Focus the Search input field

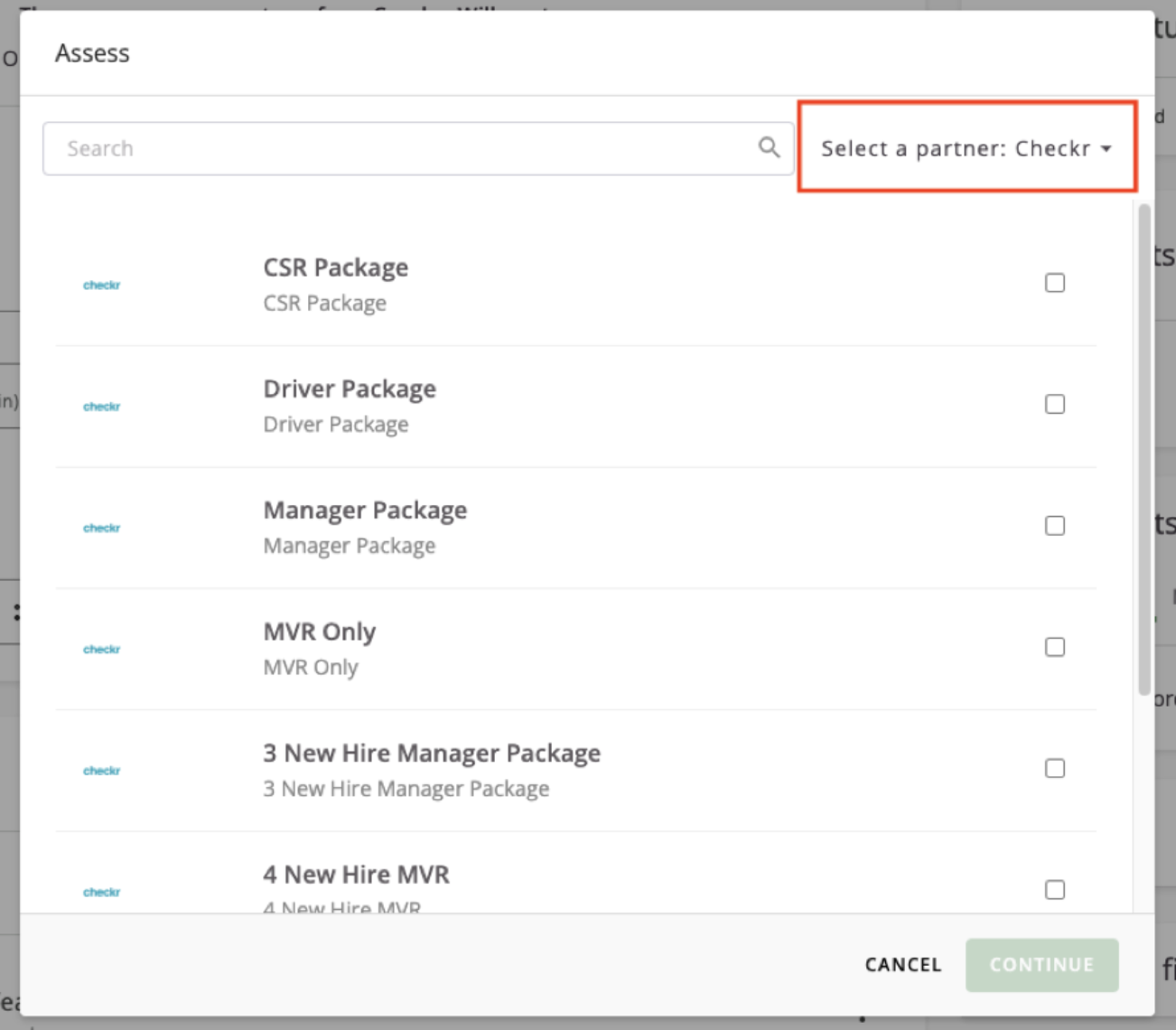pos(418,148)
